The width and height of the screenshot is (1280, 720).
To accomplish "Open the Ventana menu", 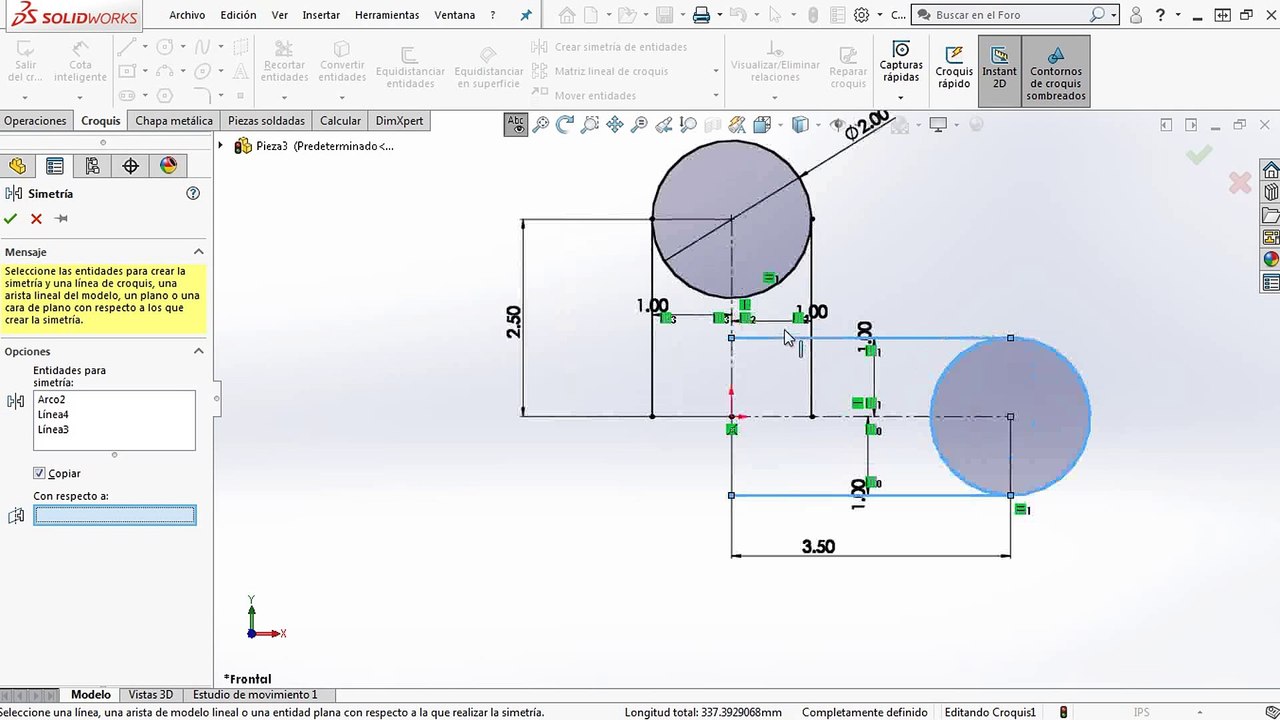I will tap(455, 15).
